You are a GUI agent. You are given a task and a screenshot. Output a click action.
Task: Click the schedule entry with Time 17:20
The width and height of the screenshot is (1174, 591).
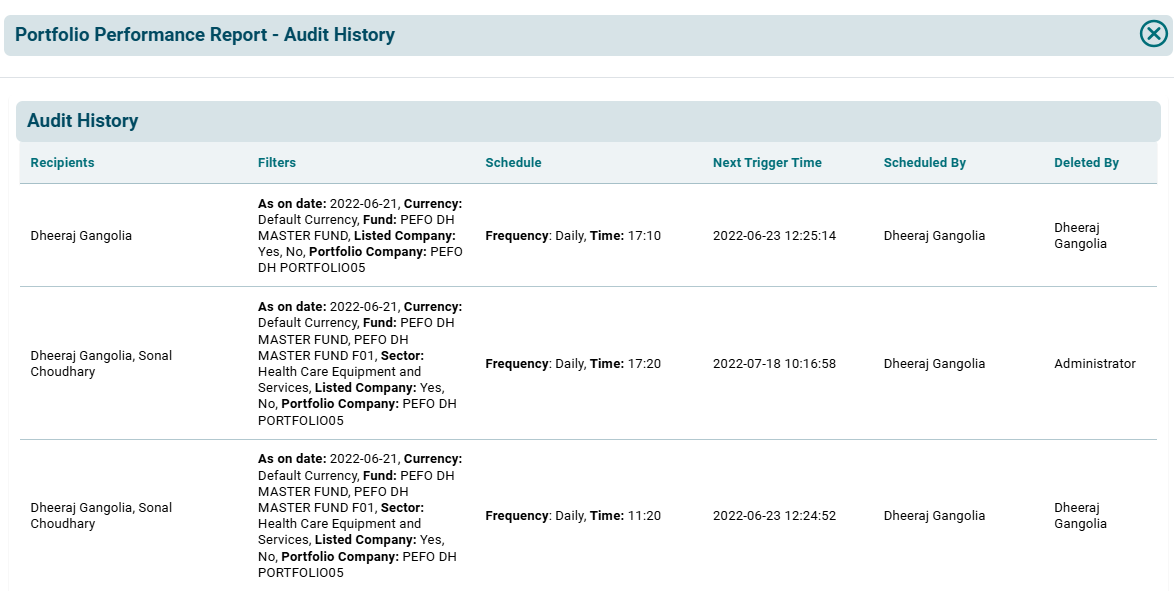[x=573, y=364]
